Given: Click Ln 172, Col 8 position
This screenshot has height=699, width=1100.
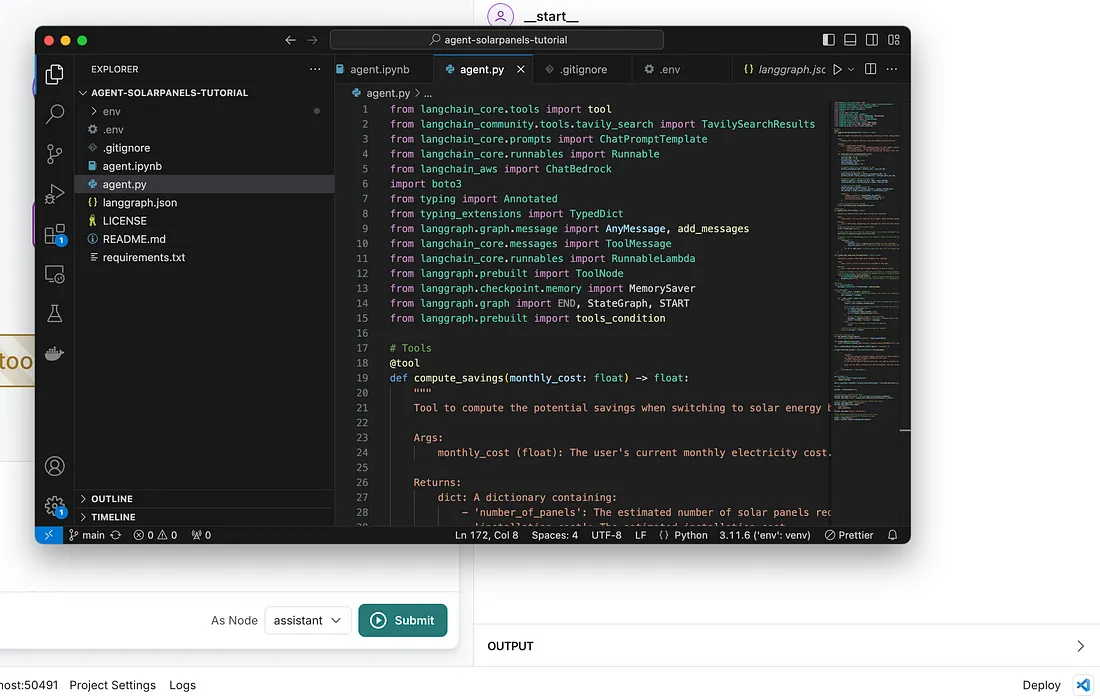Looking at the screenshot, I should tap(486, 535).
